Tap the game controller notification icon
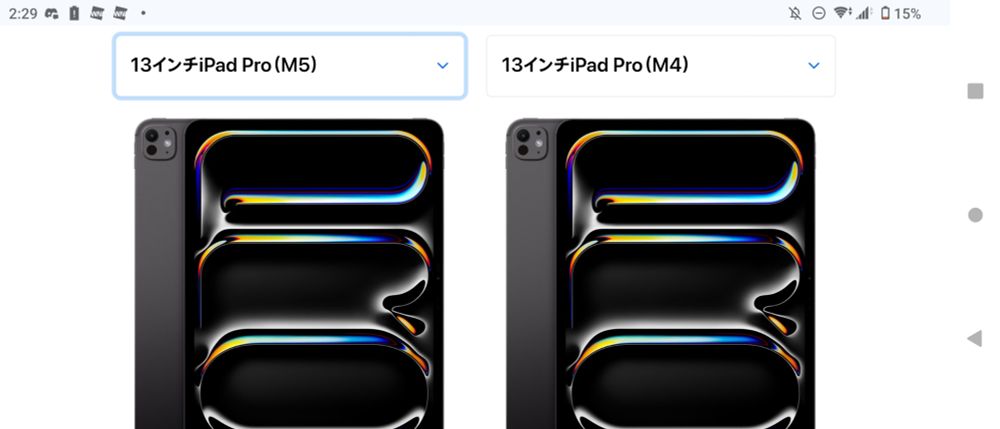This screenshot has height=429, width=1000. click(52, 13)
